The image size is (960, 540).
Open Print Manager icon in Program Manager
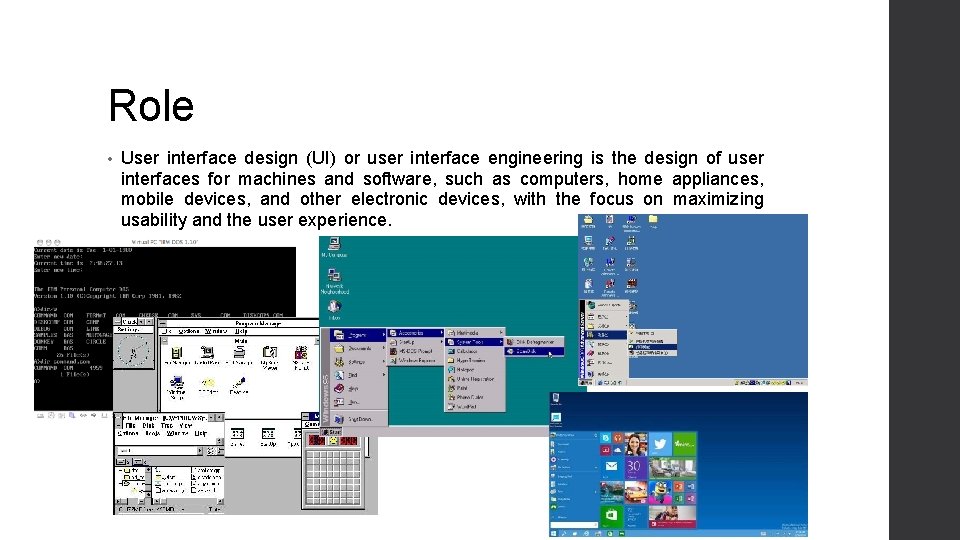point(239,356)
